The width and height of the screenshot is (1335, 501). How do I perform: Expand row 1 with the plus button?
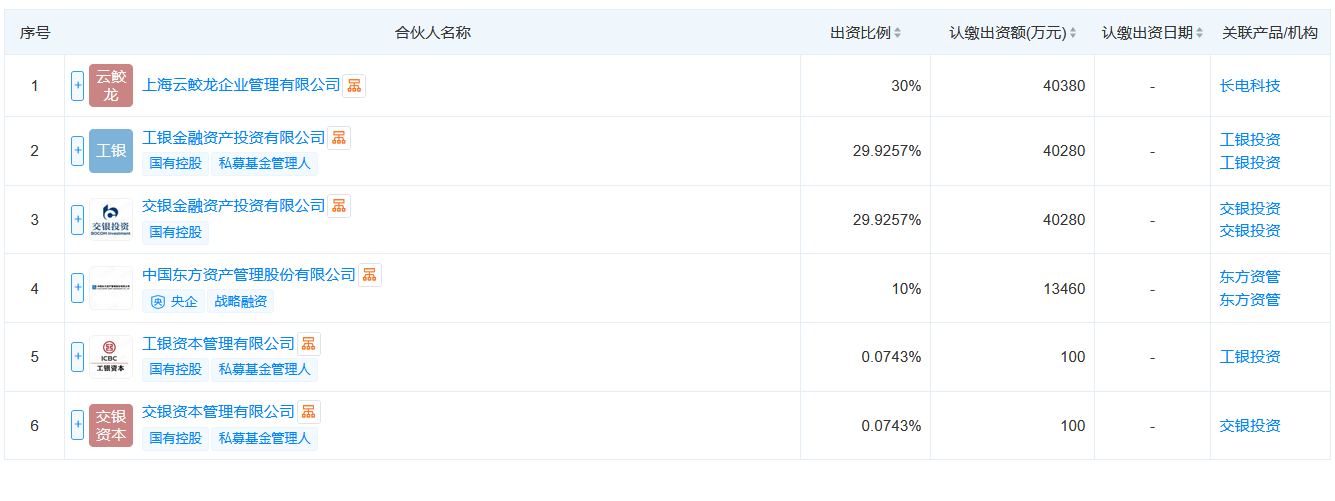point(77,86)
